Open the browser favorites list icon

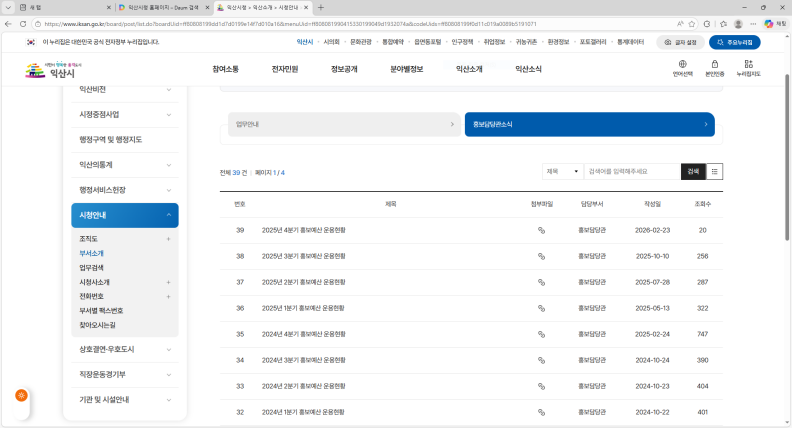pos(723,24)
